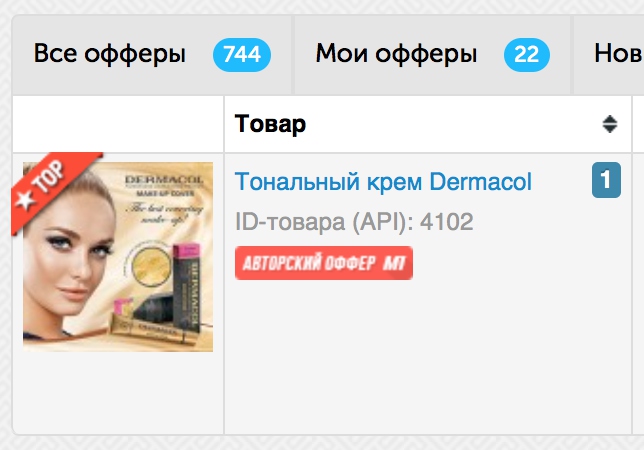Switch to the Мои офферы tab
The width and height of the screenshot is (644, 450).
click(432, 55)
